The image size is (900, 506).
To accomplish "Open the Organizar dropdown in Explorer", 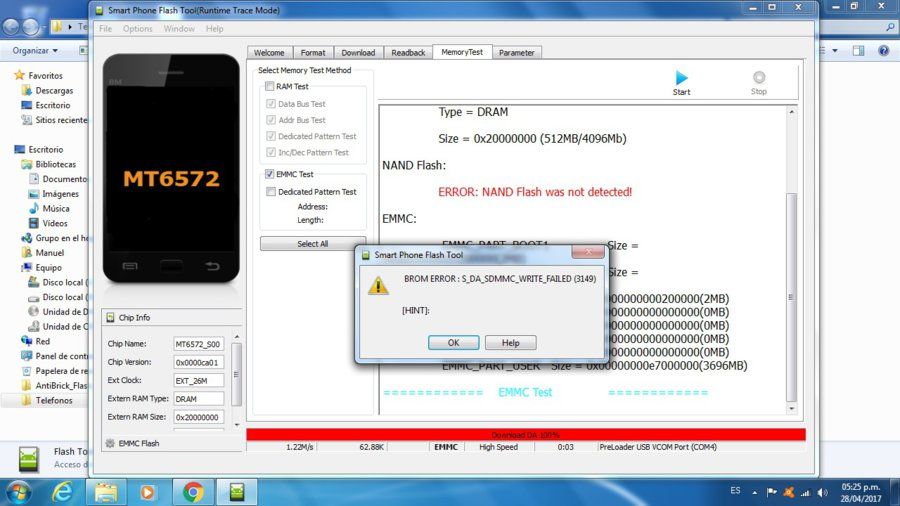I will coord(35,50).
